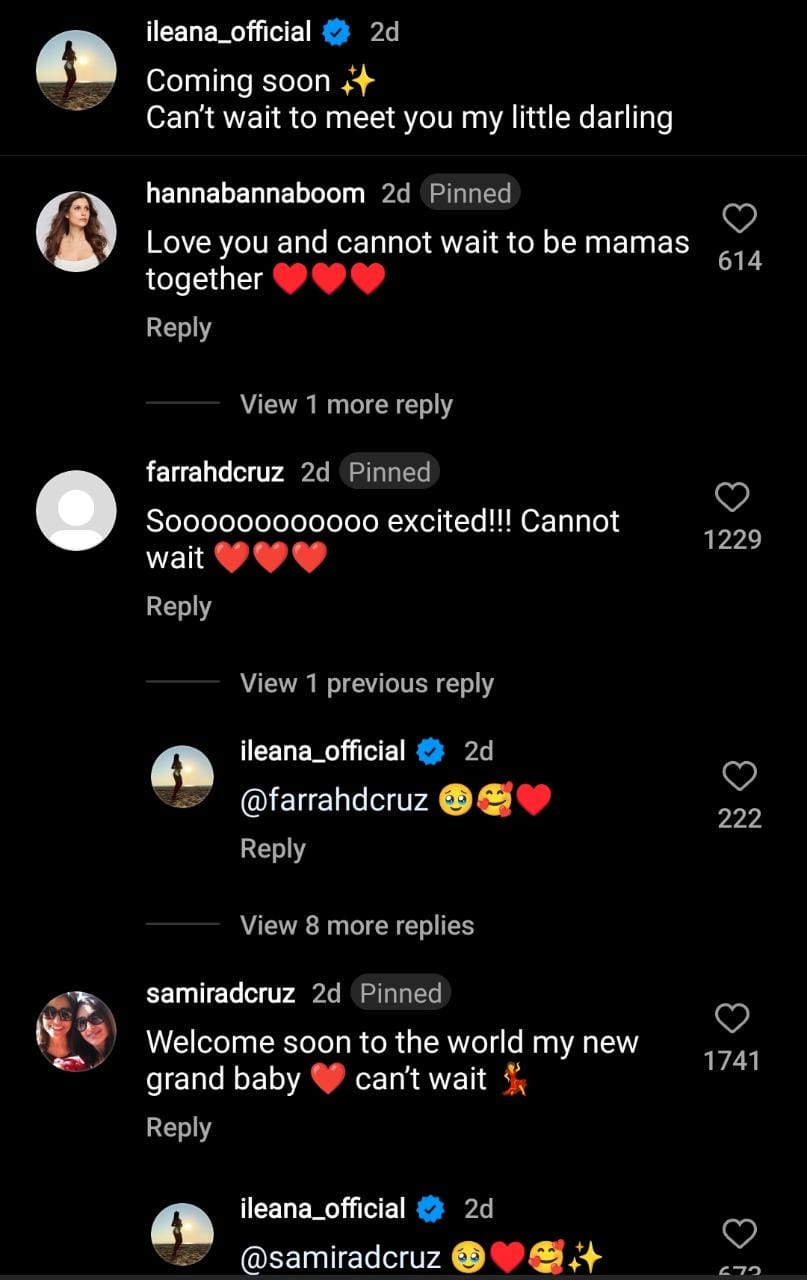Open farrahdcruz's default avatar
Image resolution: width=807 pixels, height=1280 pixels.
pyautogui.click(x=76, y=510)
